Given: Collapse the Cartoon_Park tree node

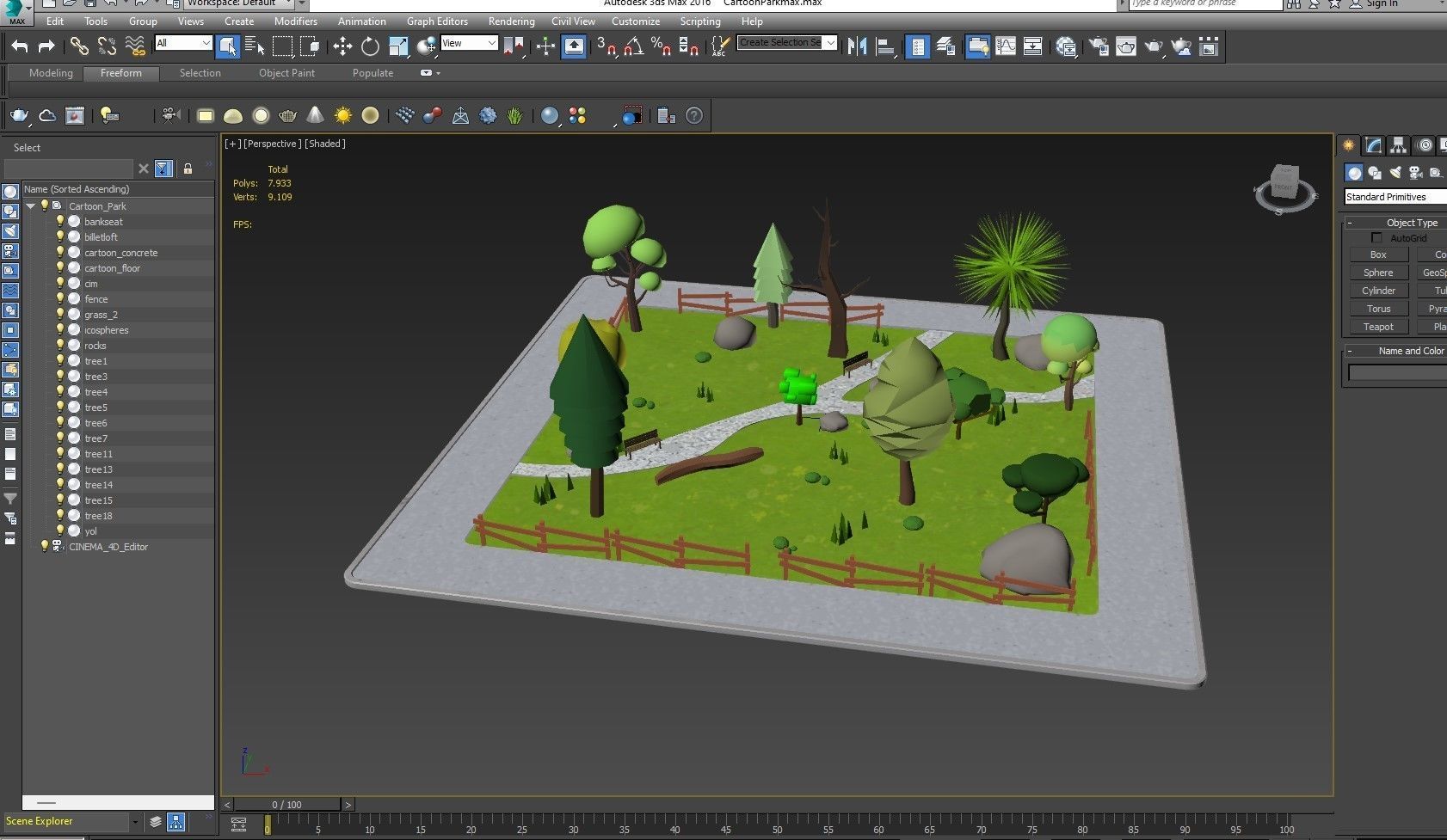Looking at the screenshot, I should click(31, 205).
